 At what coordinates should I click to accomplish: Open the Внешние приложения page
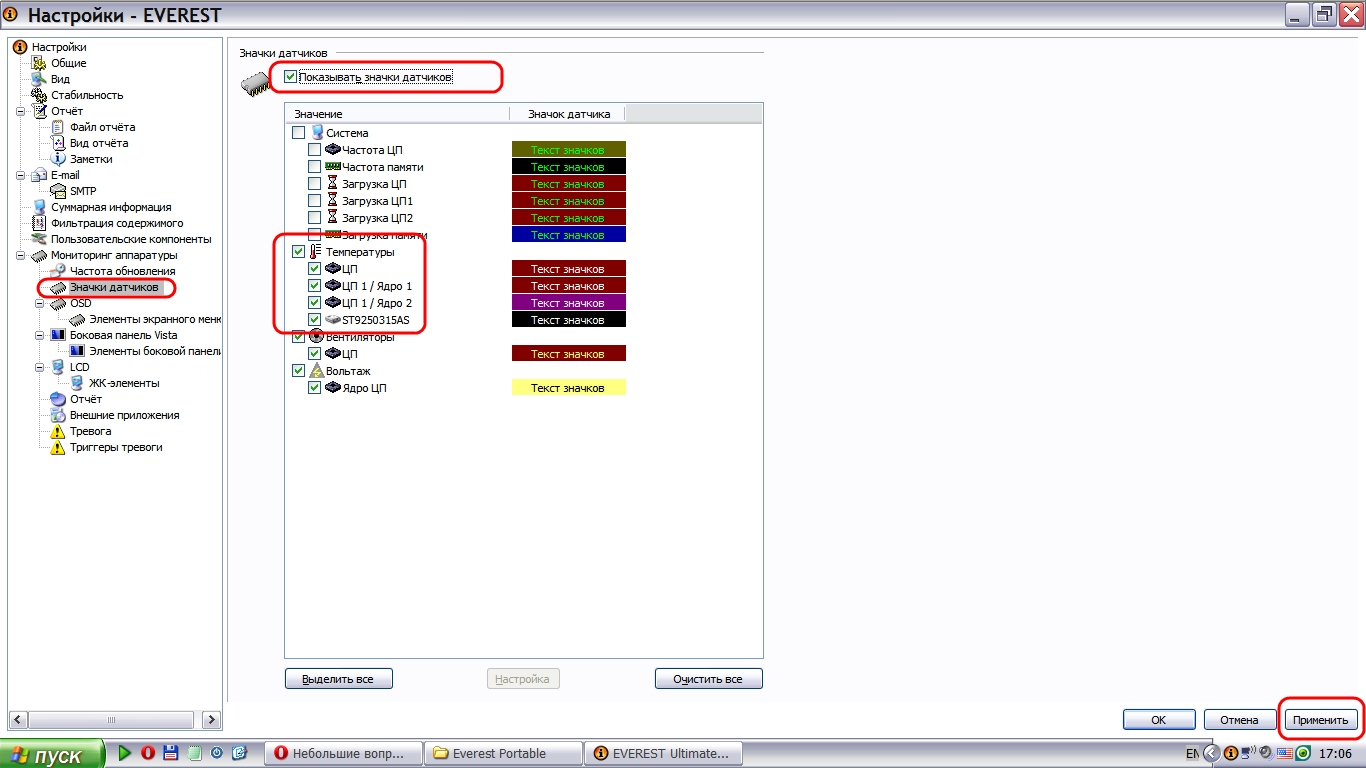point(124,415)
